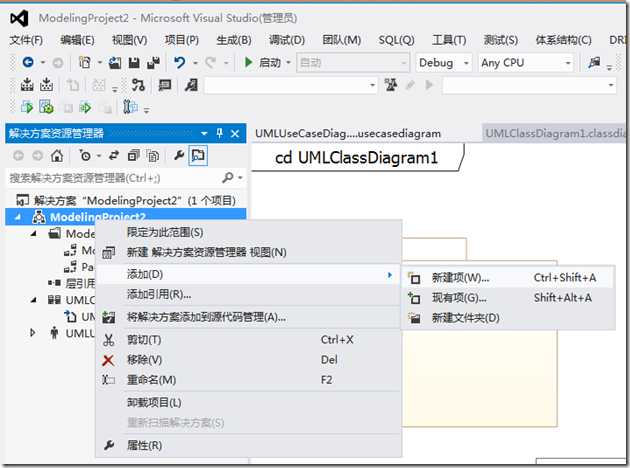Open the long empty combo box in second toolbar row
The image size is (630, 468).
291,85
